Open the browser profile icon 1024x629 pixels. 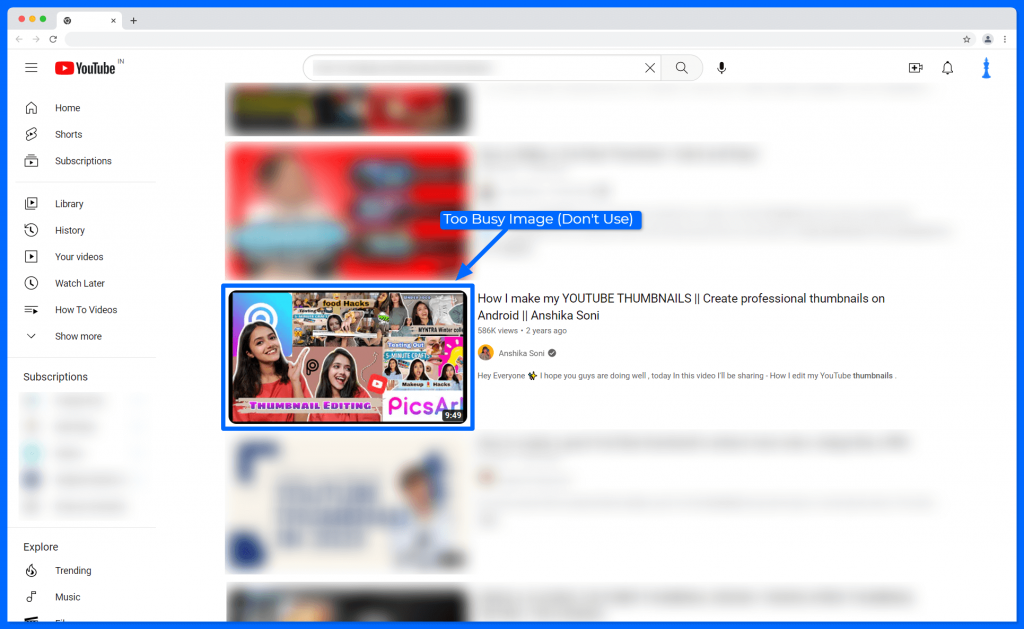(x=987, y=39)
